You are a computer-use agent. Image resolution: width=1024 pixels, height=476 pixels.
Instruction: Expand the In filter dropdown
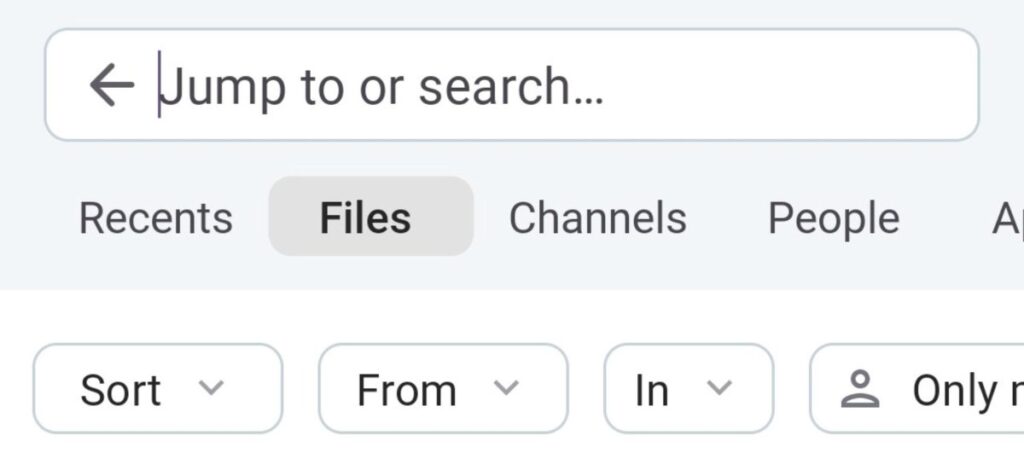tap(688, 388)
